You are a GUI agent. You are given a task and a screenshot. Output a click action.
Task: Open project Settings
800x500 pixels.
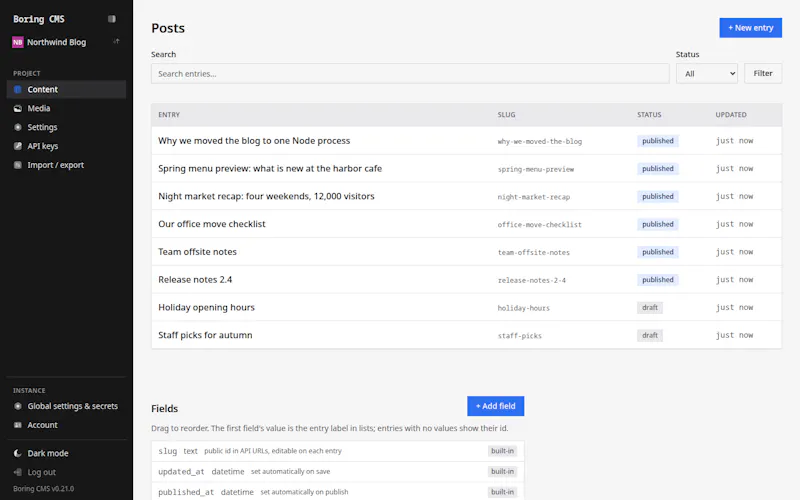tap(66, 127)
